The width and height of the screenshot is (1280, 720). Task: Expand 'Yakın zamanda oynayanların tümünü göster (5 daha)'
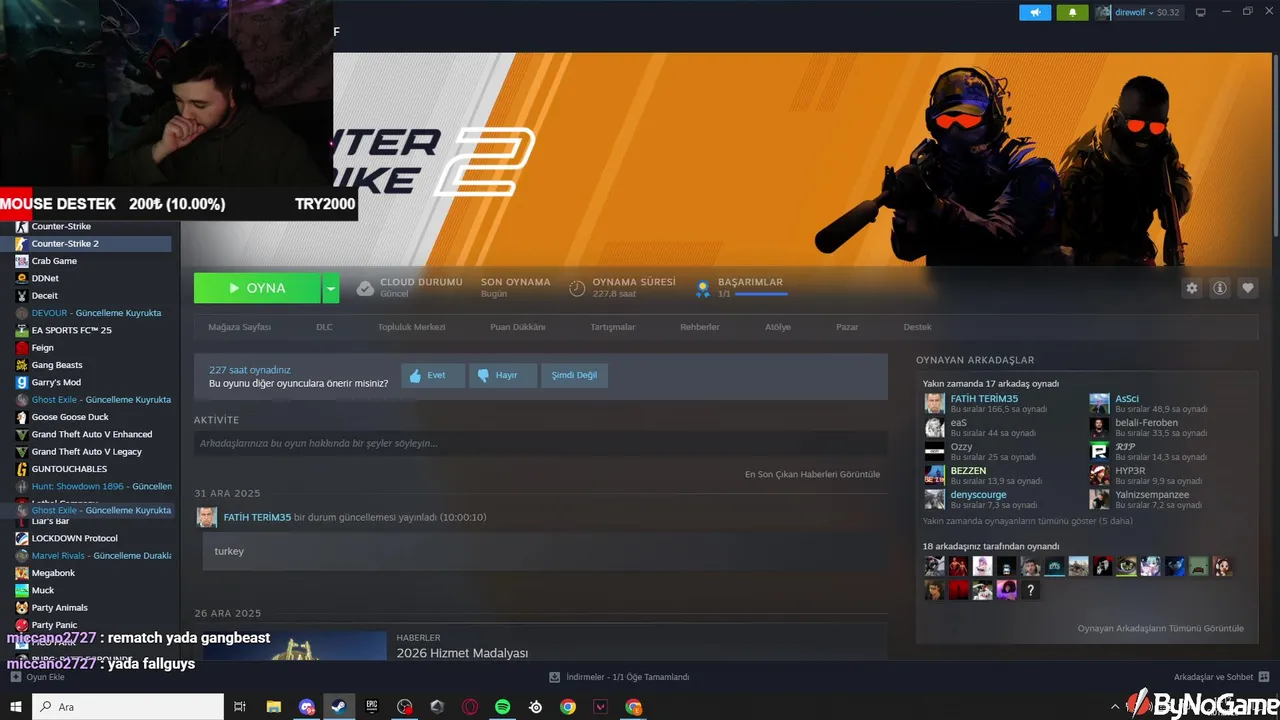(x=1027, y=521)
